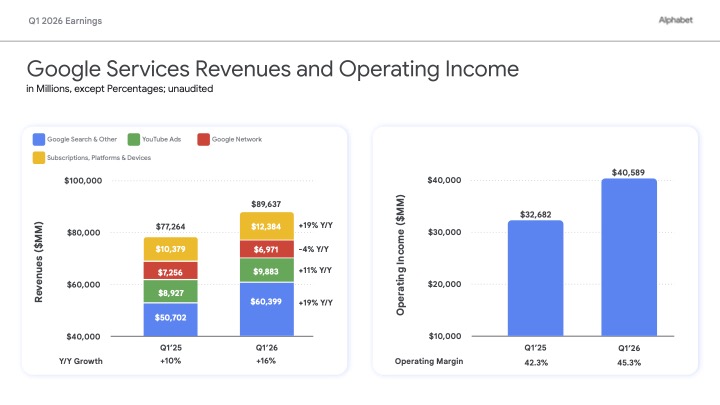The height and width of the screenshot is (405, 720).
Task: Click the -4% Y/Y growth label
Action: (314, 249)
